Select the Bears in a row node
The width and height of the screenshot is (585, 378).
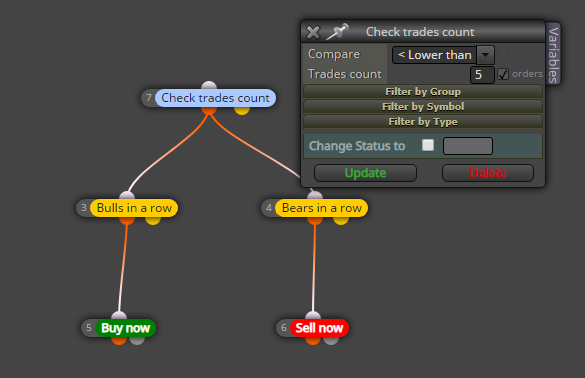pos(322,208)
